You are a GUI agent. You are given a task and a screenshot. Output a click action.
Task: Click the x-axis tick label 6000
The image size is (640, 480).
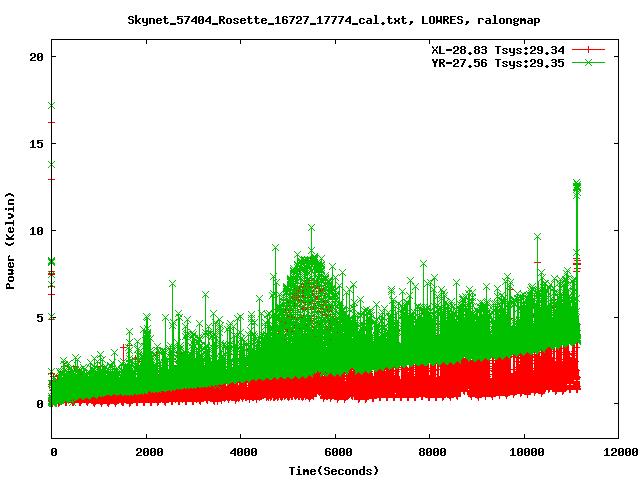[x=338, y=452]
